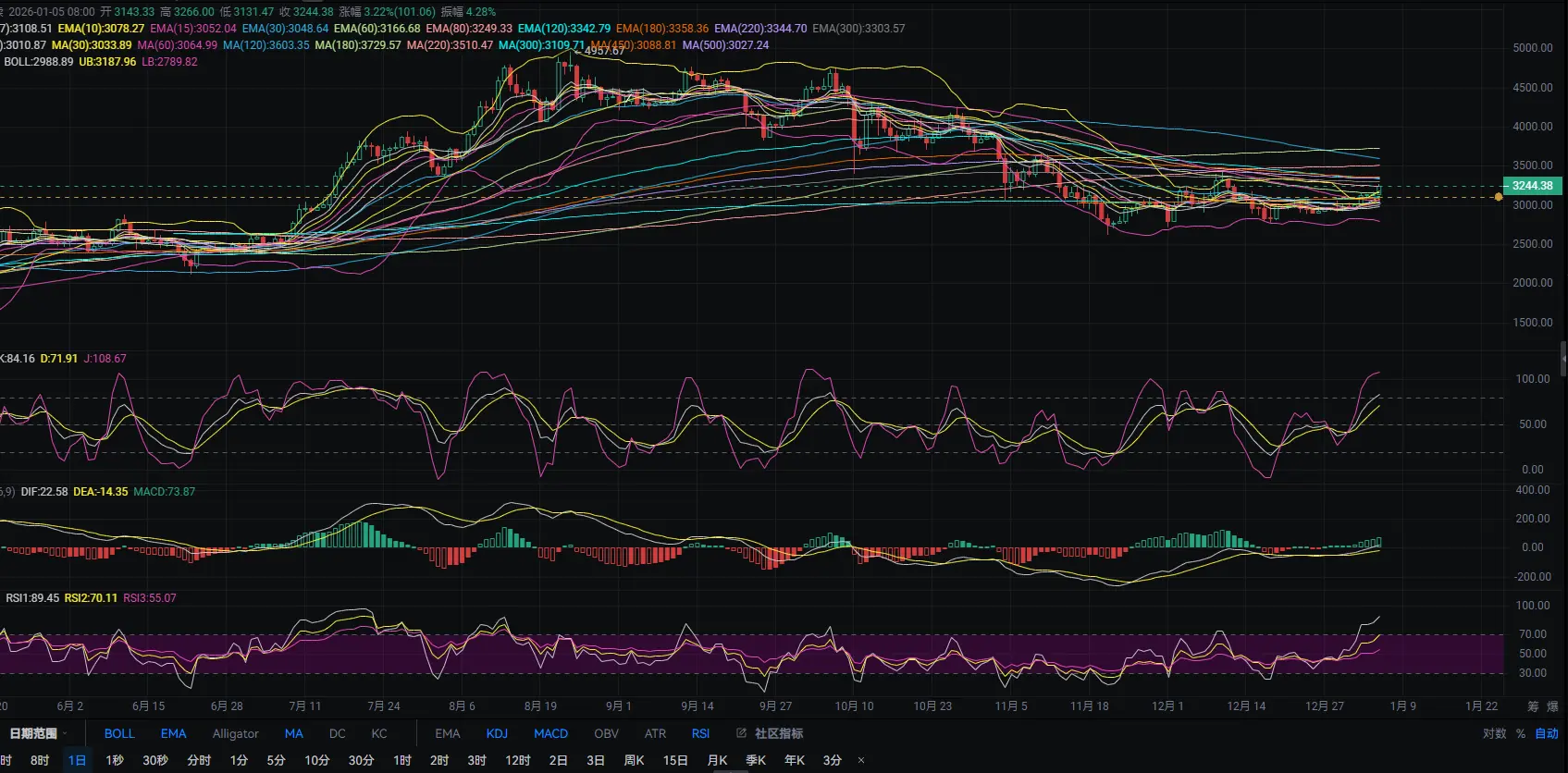
Task: Select the 季K quarterly candlestick timeframe
Action: (756, 760)
